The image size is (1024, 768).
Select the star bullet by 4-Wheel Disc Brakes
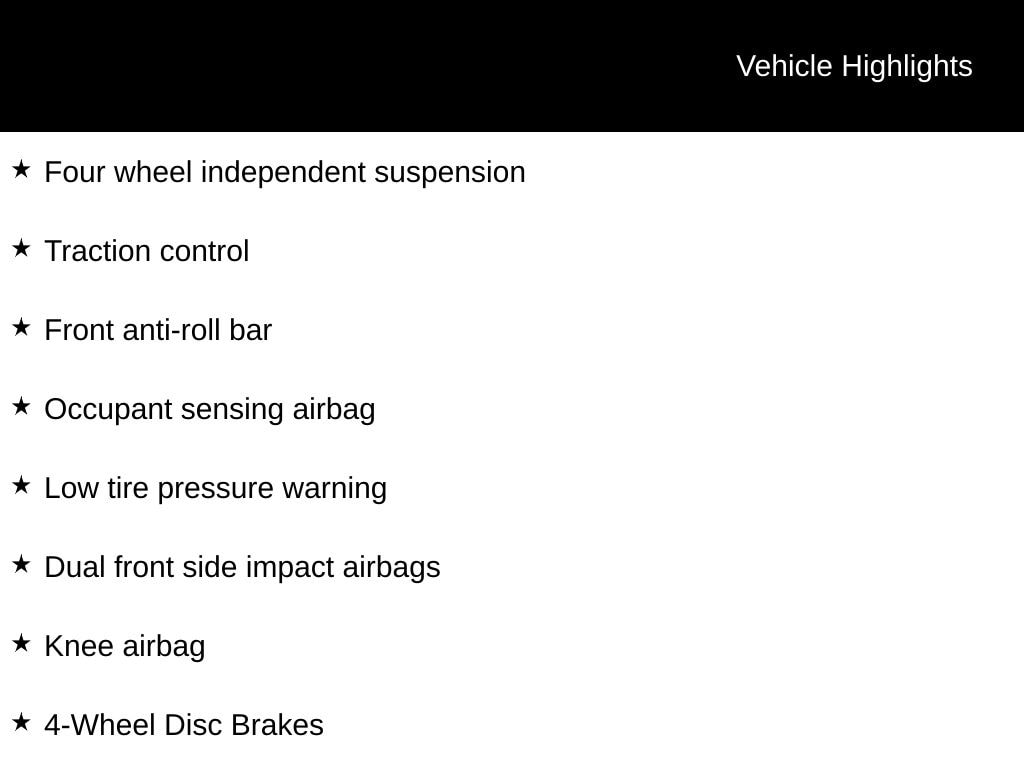21,722
